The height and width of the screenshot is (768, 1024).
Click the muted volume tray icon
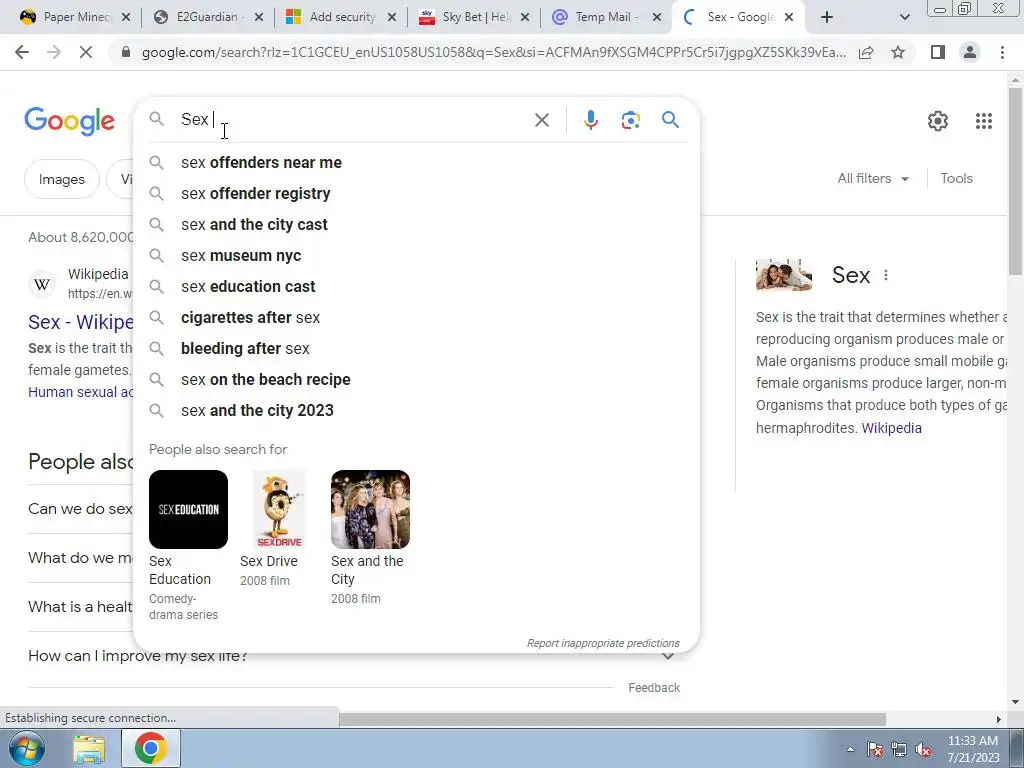(923, 749)
